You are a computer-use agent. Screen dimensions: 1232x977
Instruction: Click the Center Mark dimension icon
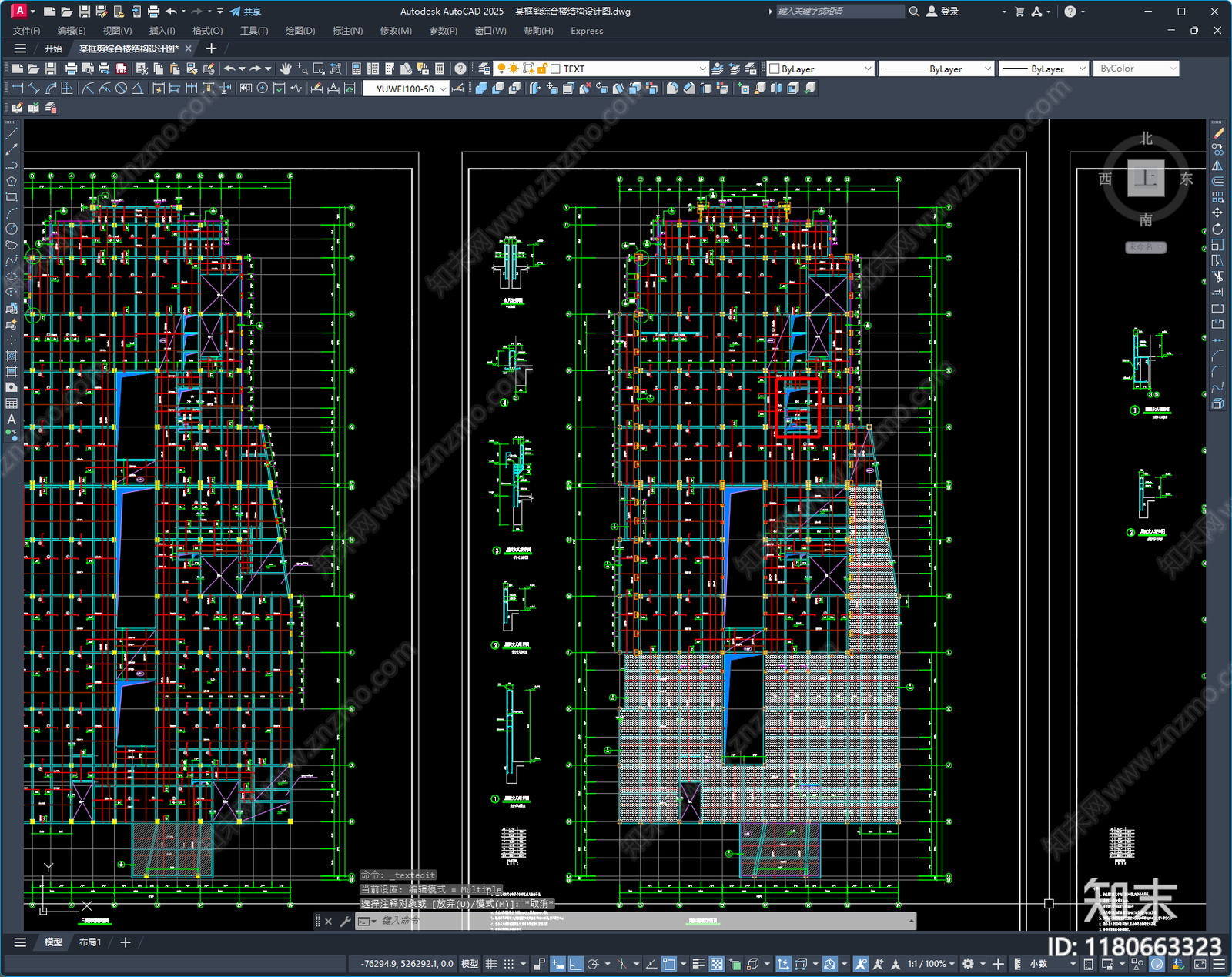[x=263, y=89]
